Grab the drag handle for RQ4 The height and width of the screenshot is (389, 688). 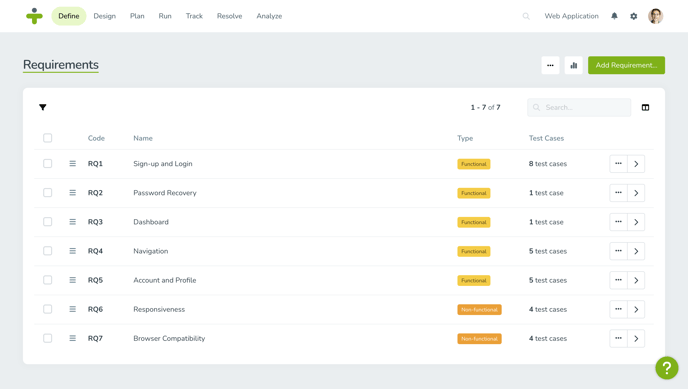click(x=72, y=251)
